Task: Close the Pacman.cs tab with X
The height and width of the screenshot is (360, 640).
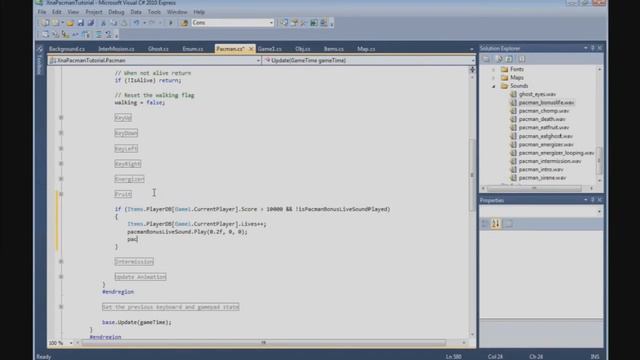Action: coord(251,49)
